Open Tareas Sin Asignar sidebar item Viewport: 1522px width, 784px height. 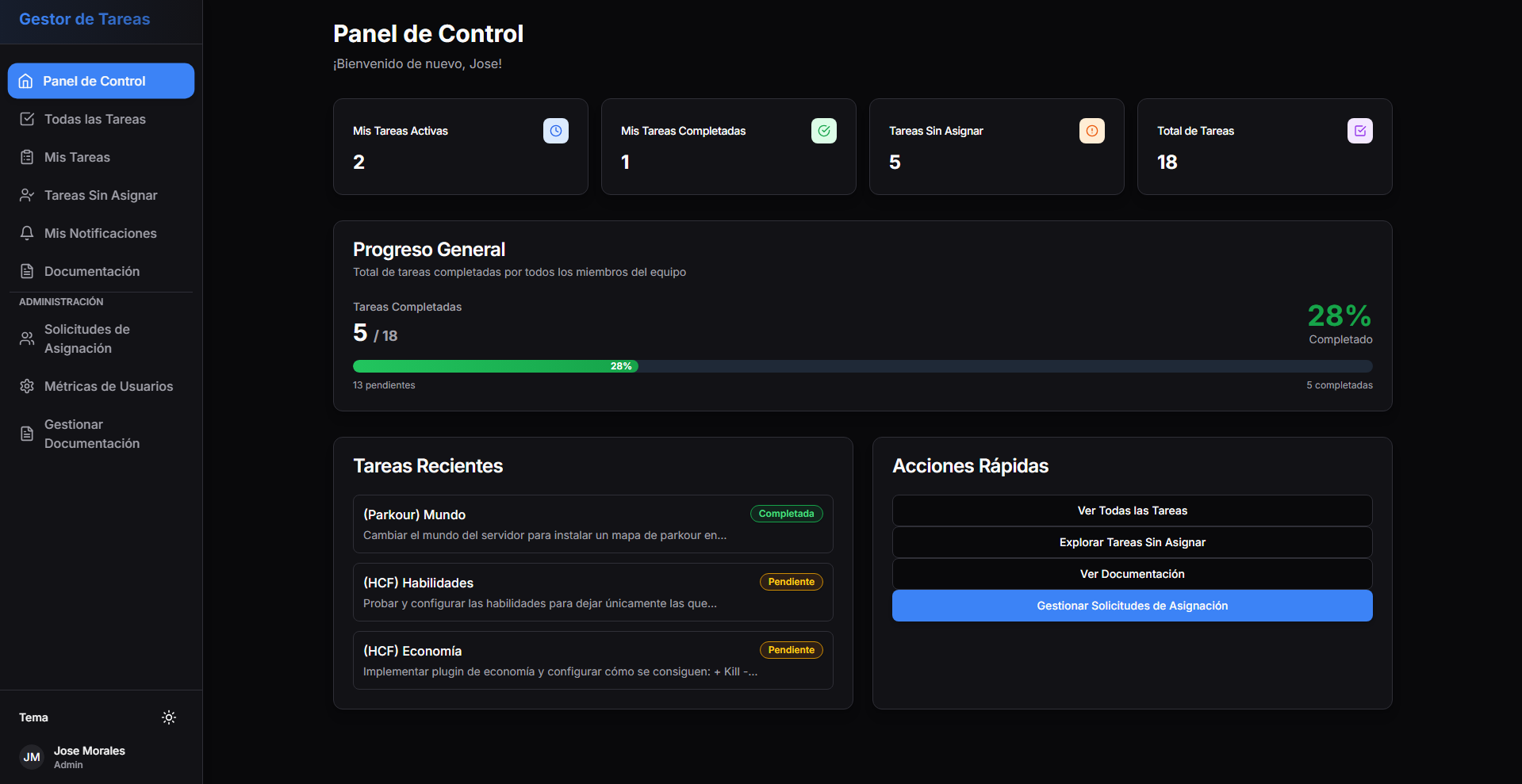(x=101, y=195)
